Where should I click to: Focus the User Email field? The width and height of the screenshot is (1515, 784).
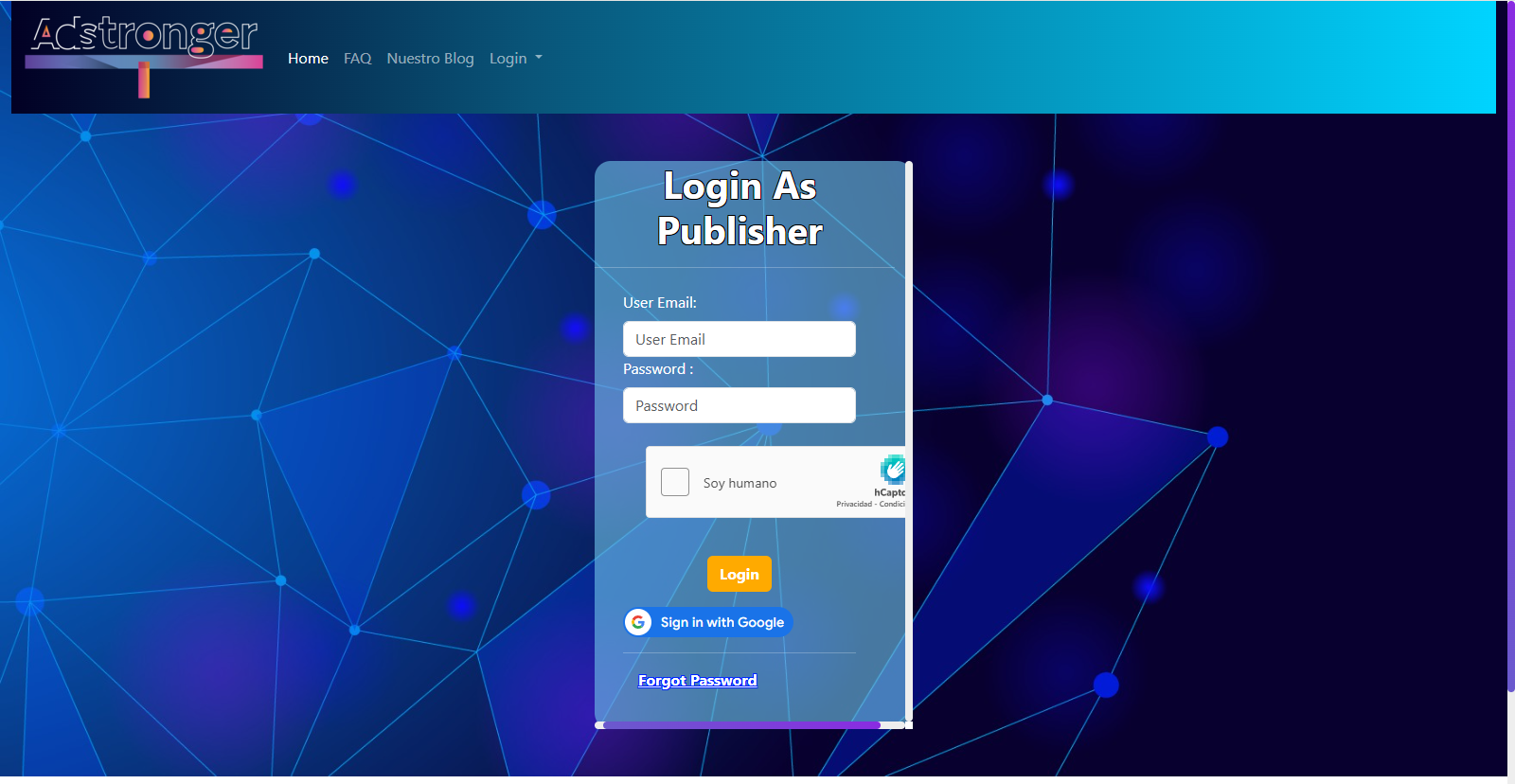tap(739, 339)
